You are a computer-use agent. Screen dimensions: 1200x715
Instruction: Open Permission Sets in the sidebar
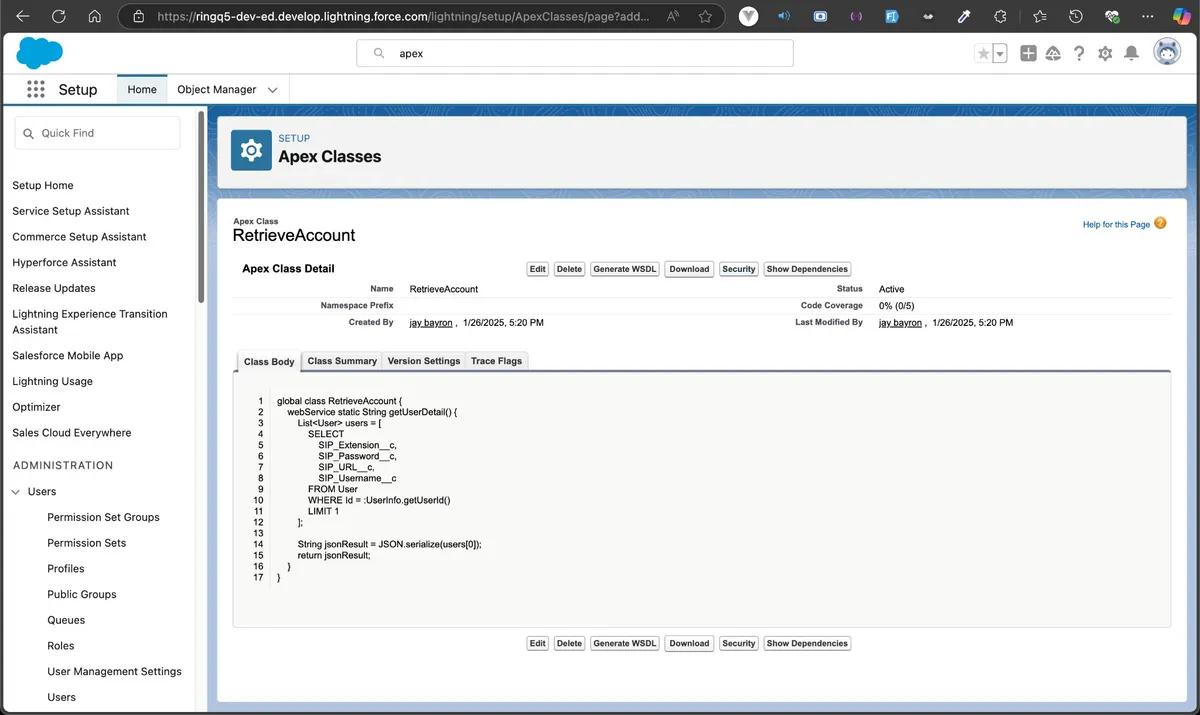click(87, 543)
